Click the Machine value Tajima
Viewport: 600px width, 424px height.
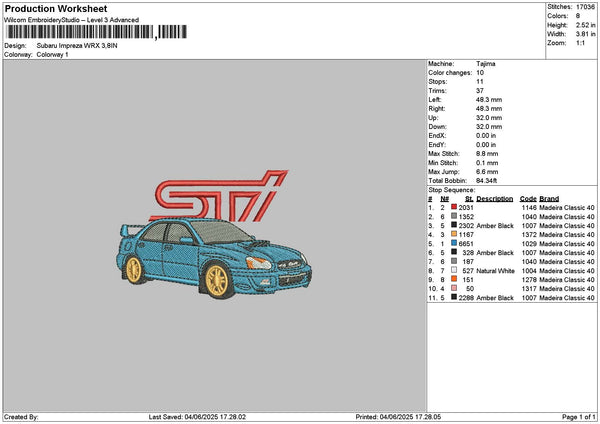pos(486,64)
